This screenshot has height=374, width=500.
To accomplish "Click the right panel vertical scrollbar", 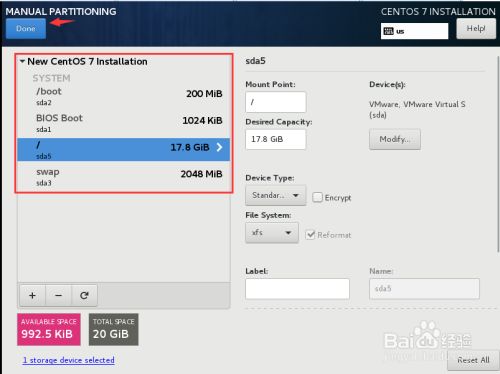I will pyautogui.click(x=498, y=153).
